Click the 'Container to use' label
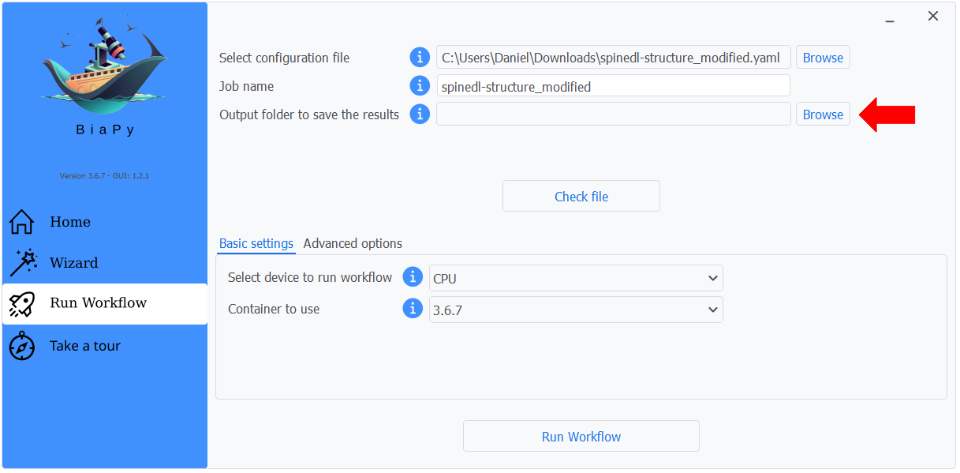Image resolution: width=960 pixels, height=473 pixels. 274,309
